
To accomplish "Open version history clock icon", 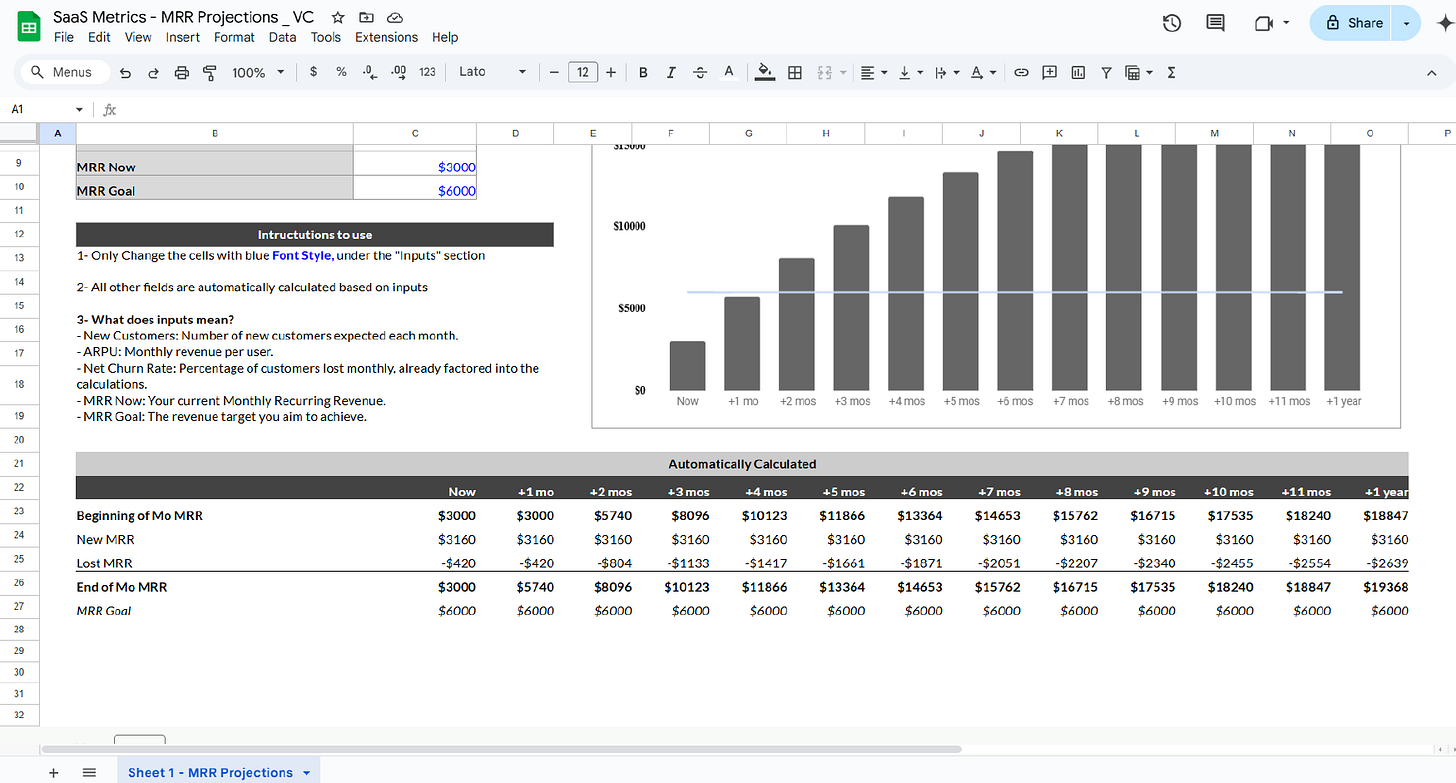I will coord(1172,23).
